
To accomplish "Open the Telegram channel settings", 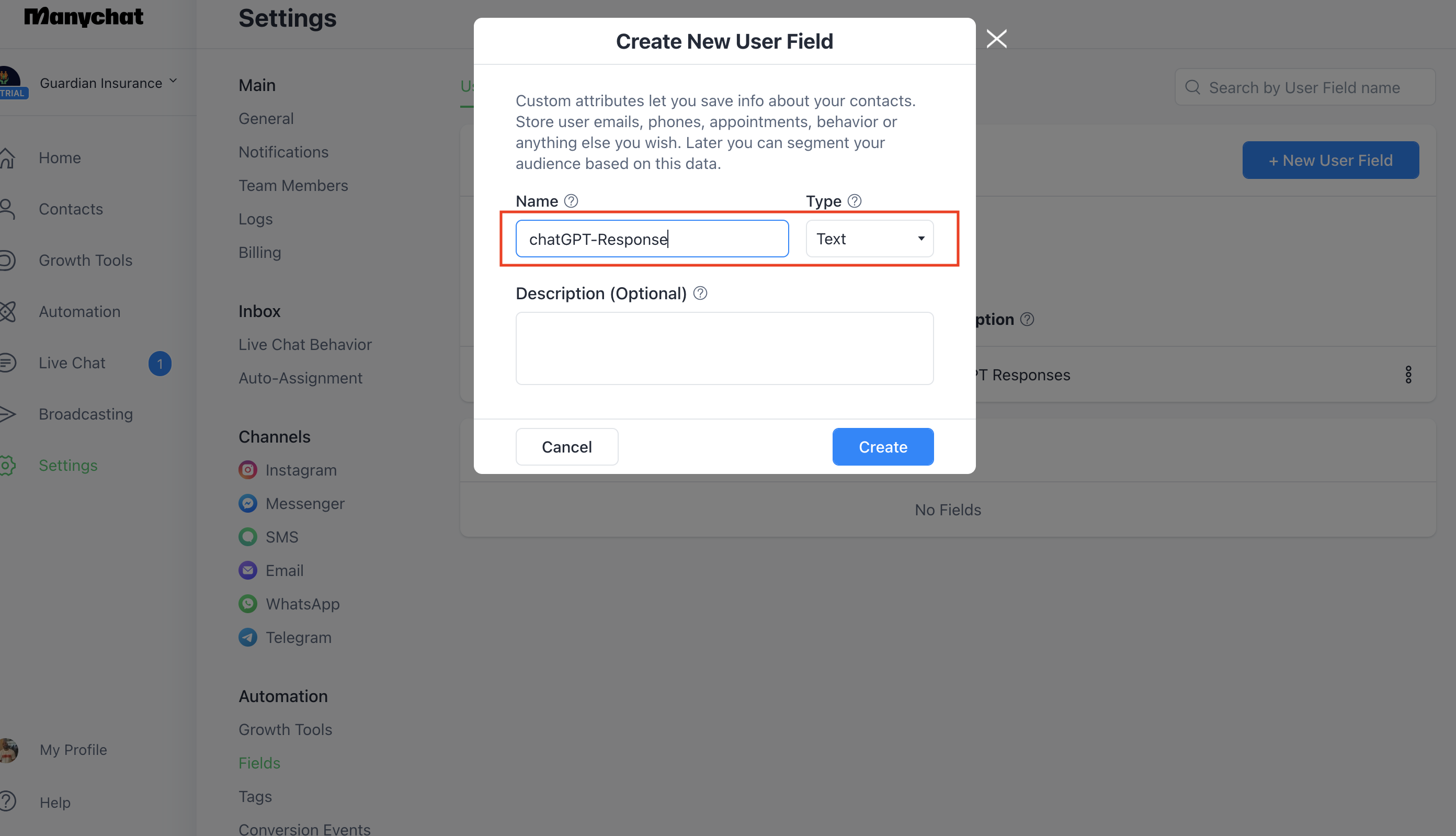I will tap(298, 637).
